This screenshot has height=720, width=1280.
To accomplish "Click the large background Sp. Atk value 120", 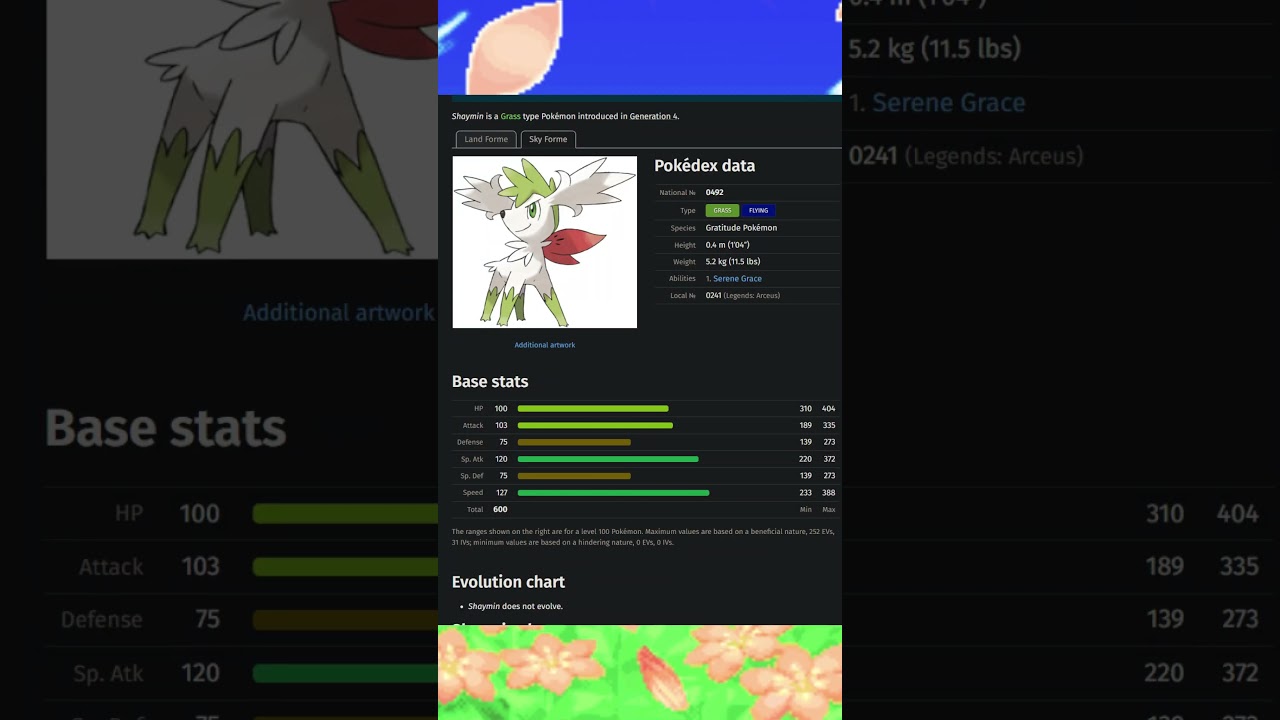I will coord(200,673).
